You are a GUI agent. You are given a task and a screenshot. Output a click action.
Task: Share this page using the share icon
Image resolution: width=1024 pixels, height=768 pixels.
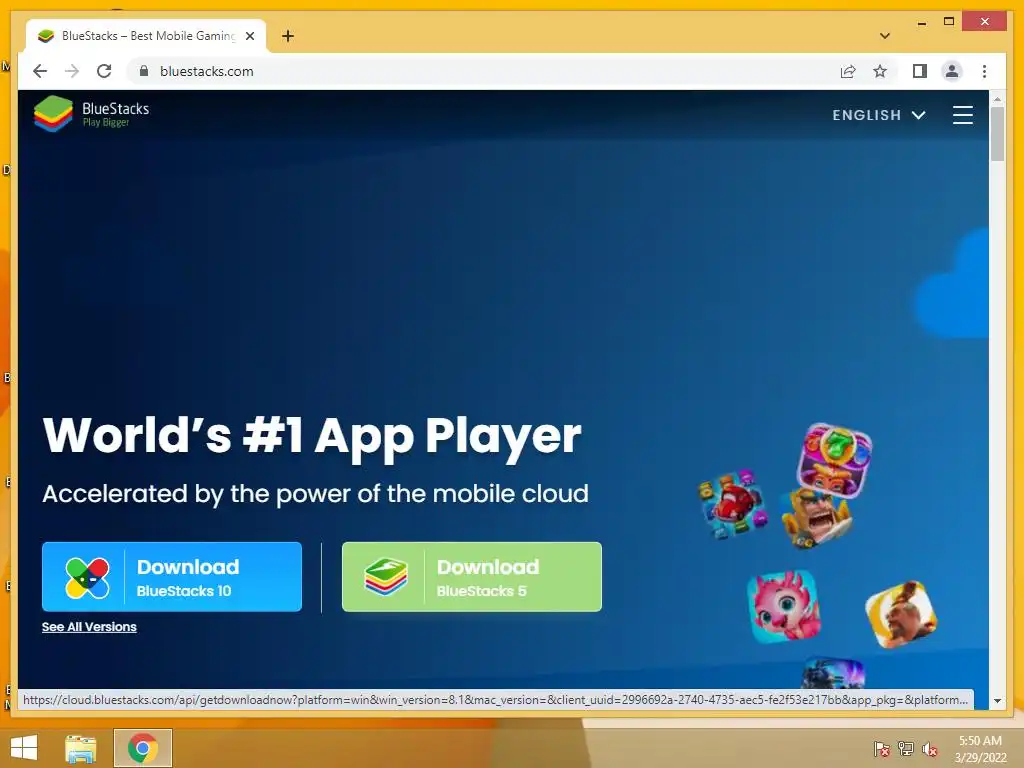point(848,71)
